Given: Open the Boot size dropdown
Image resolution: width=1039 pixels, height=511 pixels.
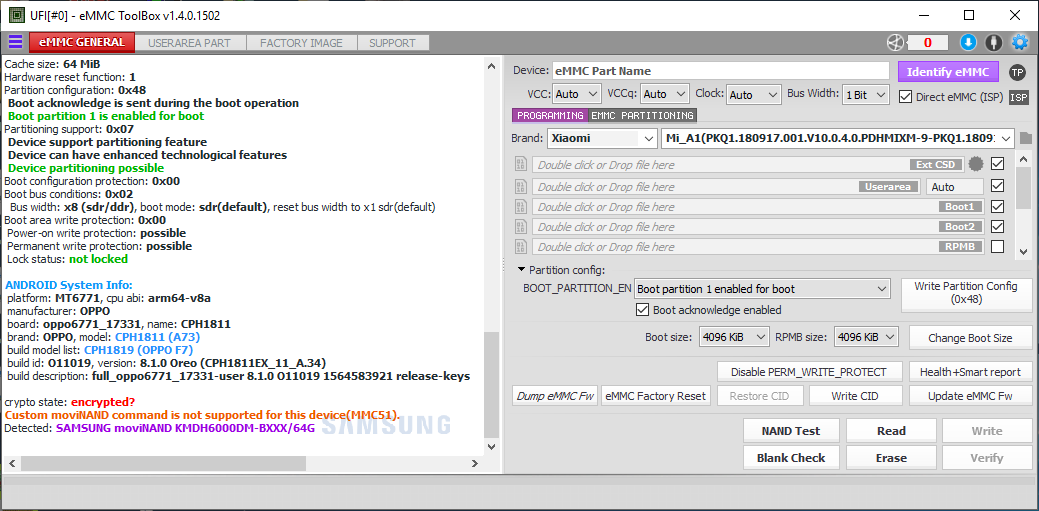Looking at the screenshot, I should tap(734, 337).
